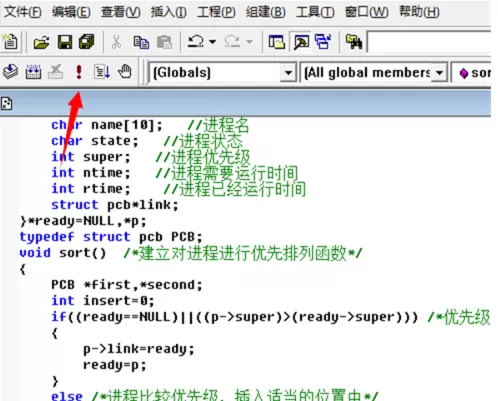The width and height of the screenshot is (498, 401).
Task: Click the Redo arrow icon
Action: point(232,42)
